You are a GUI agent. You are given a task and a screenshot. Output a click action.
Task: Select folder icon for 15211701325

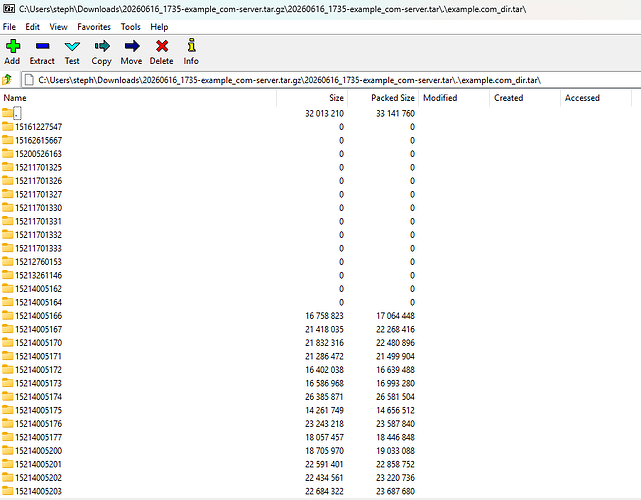(x=8, y=167)
